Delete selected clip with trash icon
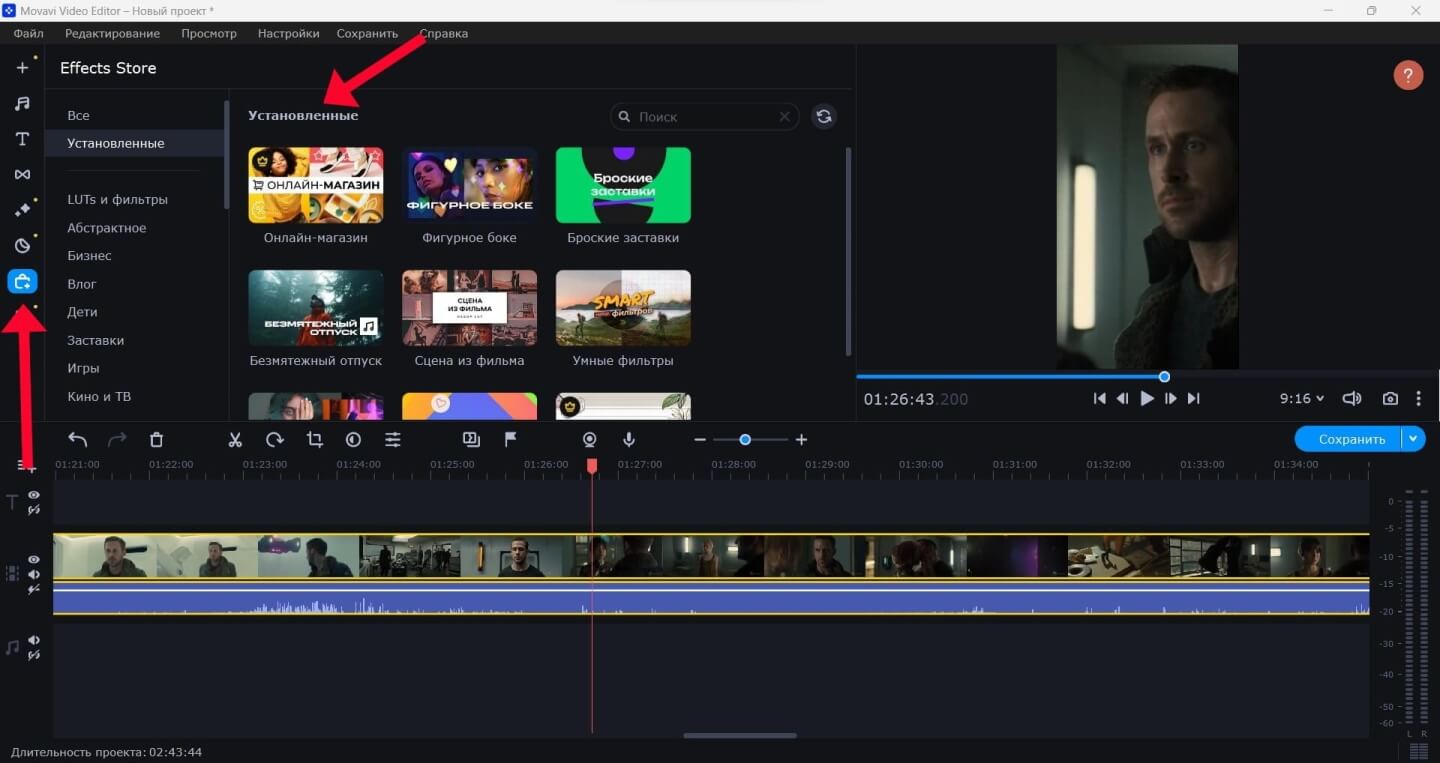The image size is (1440, 763). [x=156, y=439]
